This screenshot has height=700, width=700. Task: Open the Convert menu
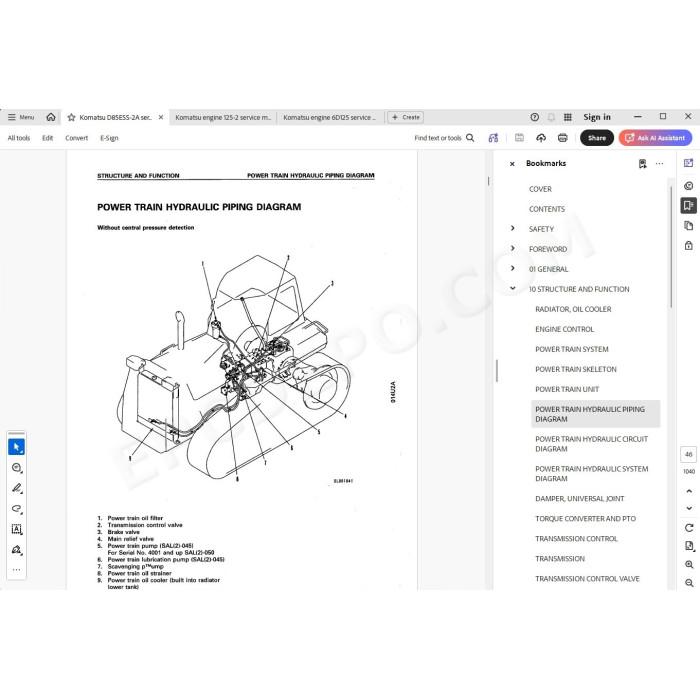point(76,138)
